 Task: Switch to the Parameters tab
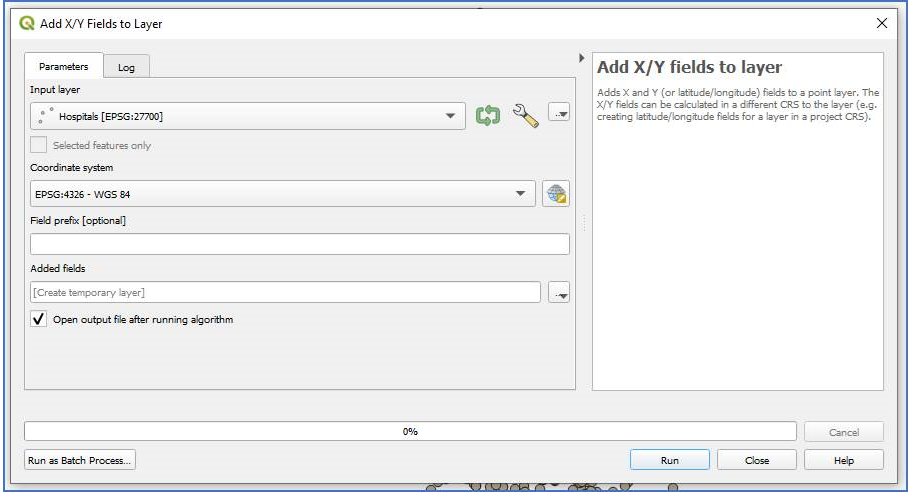(63, 66)
